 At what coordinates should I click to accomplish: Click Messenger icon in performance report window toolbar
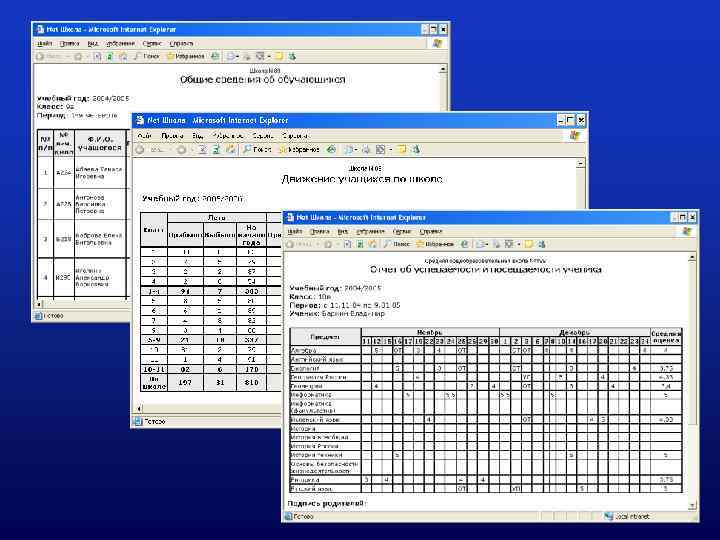pos(542,244)
